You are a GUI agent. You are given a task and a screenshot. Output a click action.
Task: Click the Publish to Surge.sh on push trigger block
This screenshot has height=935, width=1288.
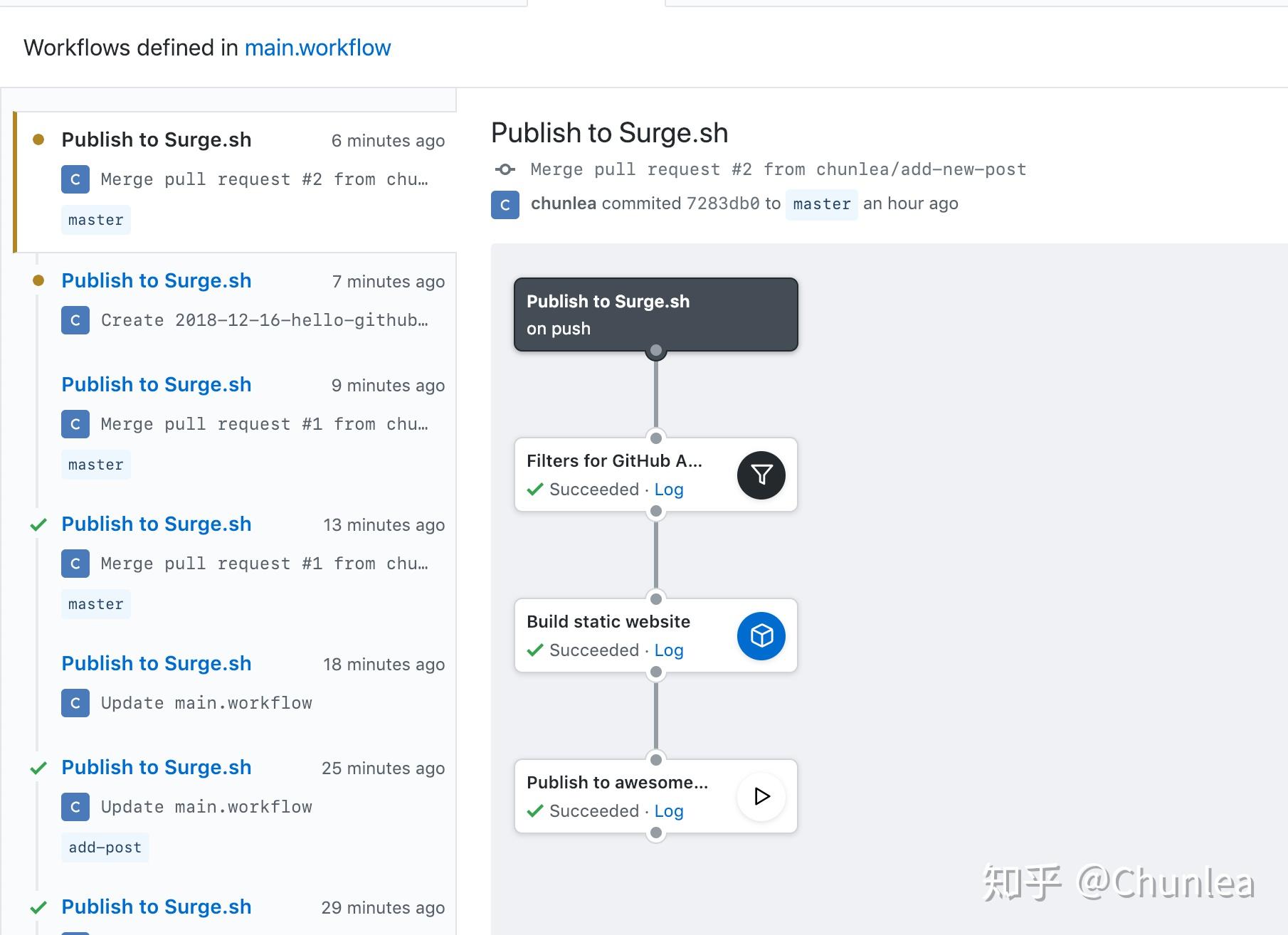655,314
